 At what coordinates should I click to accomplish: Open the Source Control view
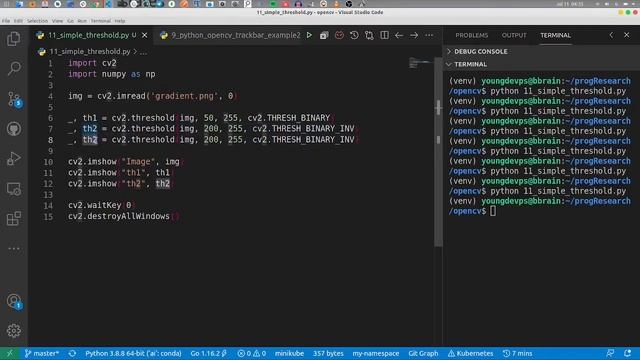(13, 99)
